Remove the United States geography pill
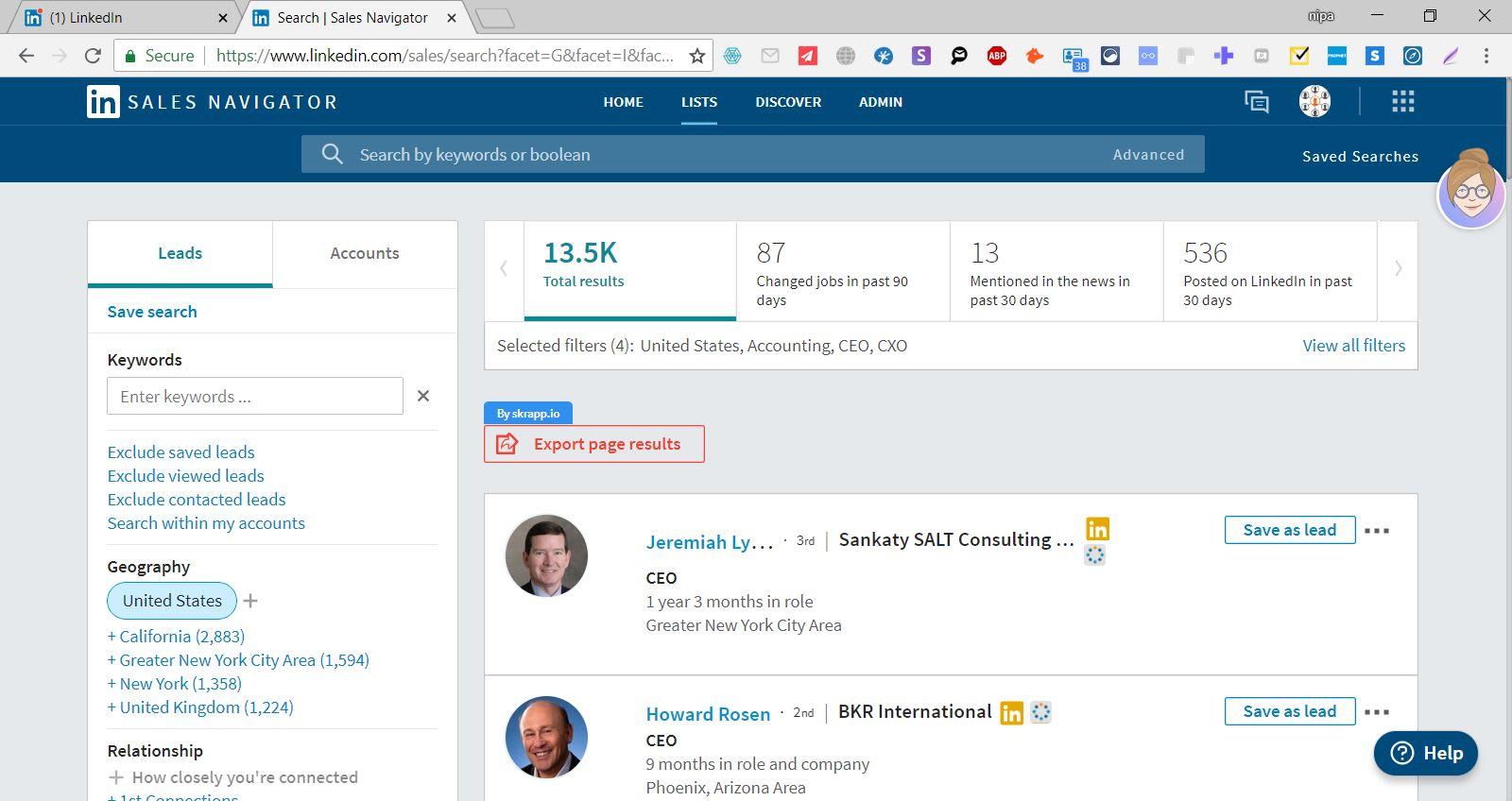The height and width of the screenshot is (801, 1512). click(x=172, y=601)
